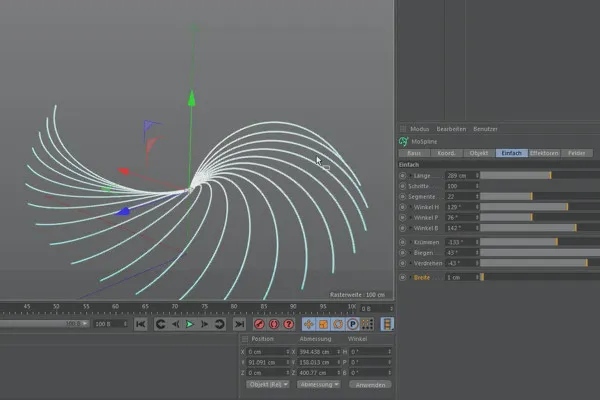Toggle scale keyframe recording

(x=323, y=324)
